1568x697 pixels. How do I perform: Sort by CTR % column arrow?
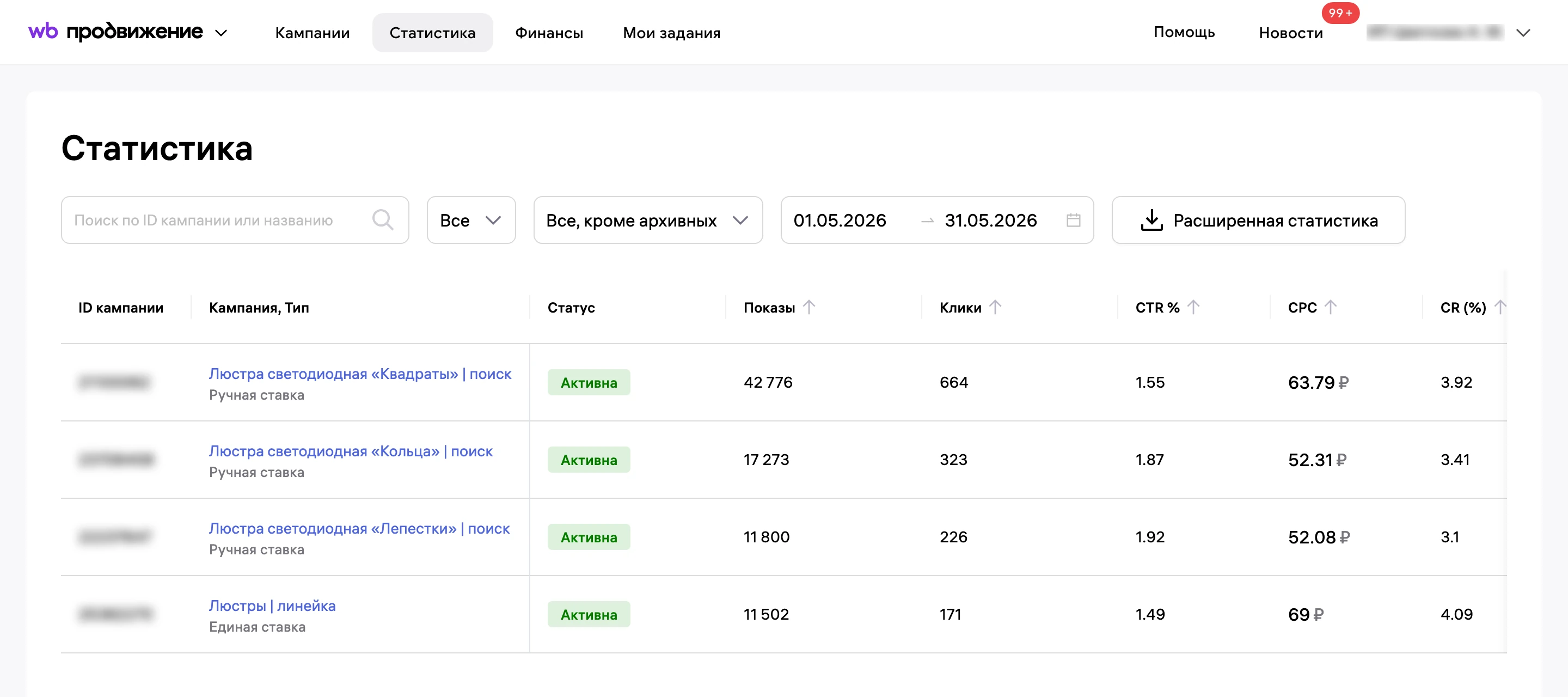point(1193,307)
